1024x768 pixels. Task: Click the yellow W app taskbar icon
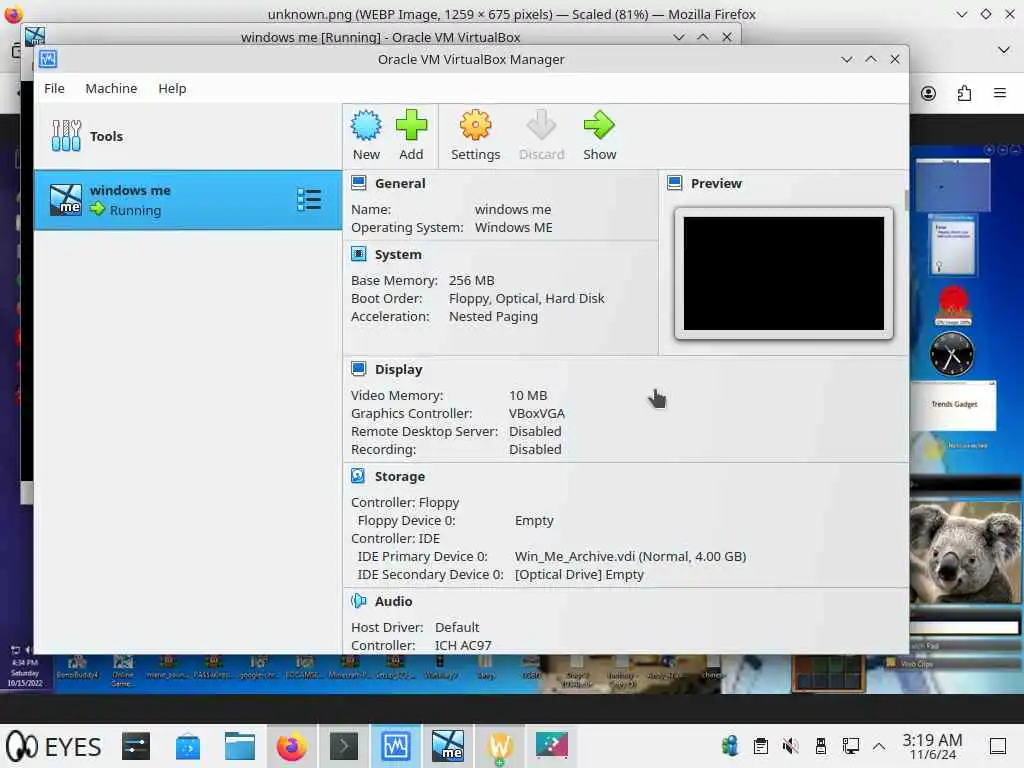500,746
